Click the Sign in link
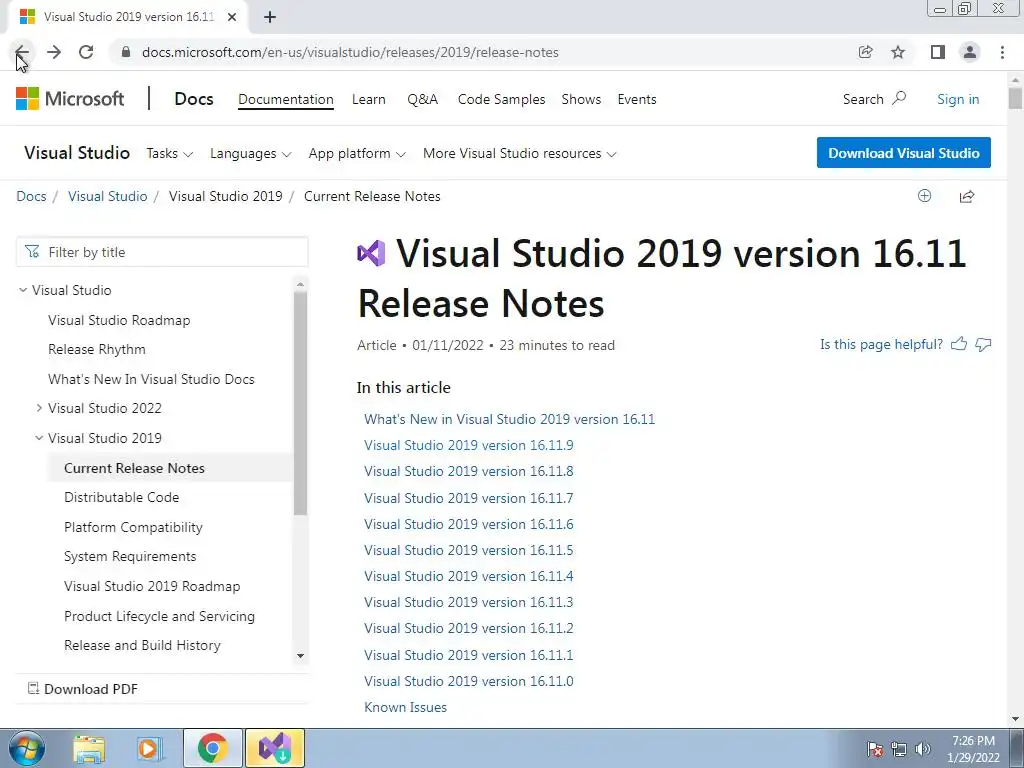The width and height of the screenshot is (1024, 768). pos(958,99)
